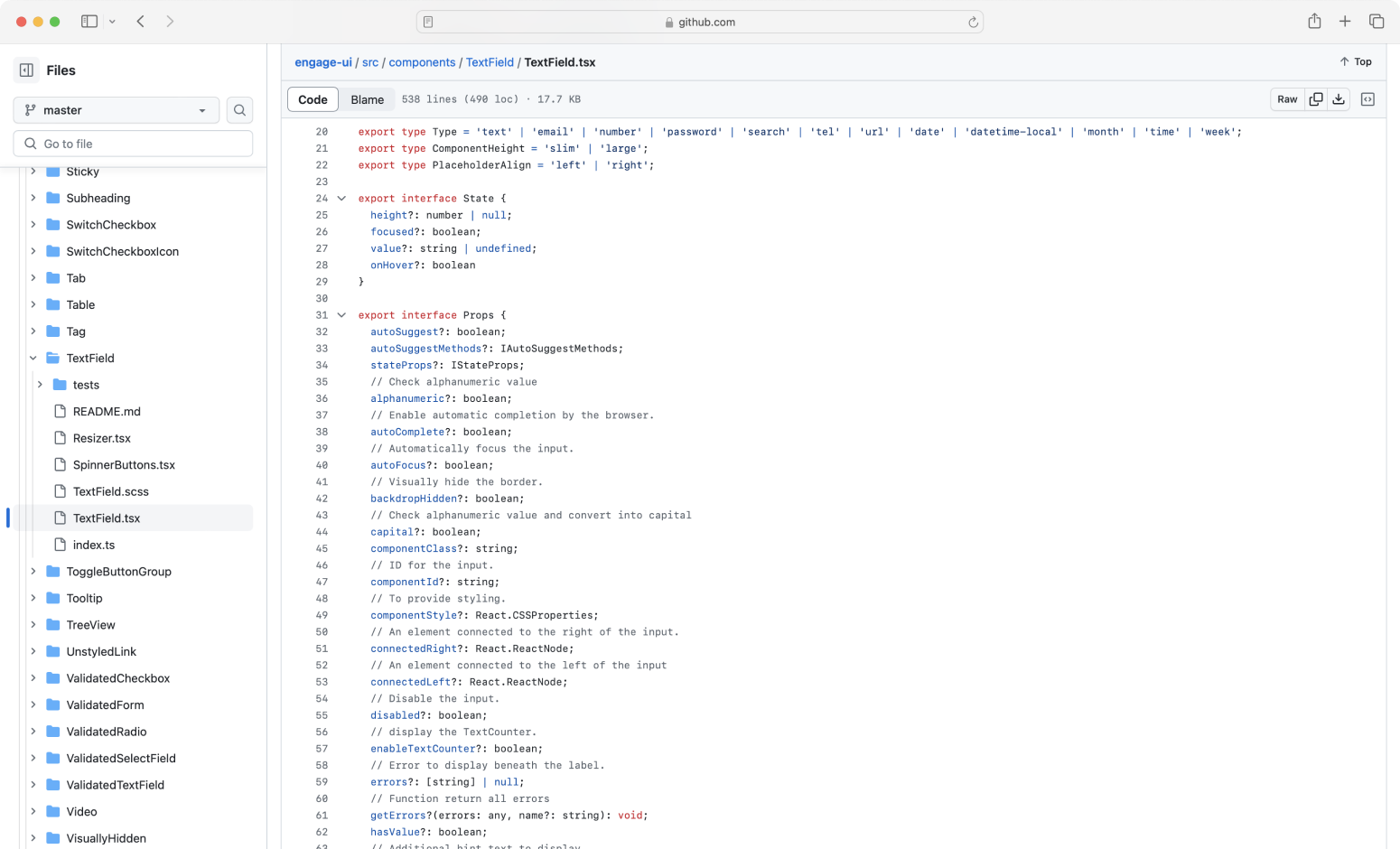Open SpinnerButtons.tsx file

coord(124,465)
